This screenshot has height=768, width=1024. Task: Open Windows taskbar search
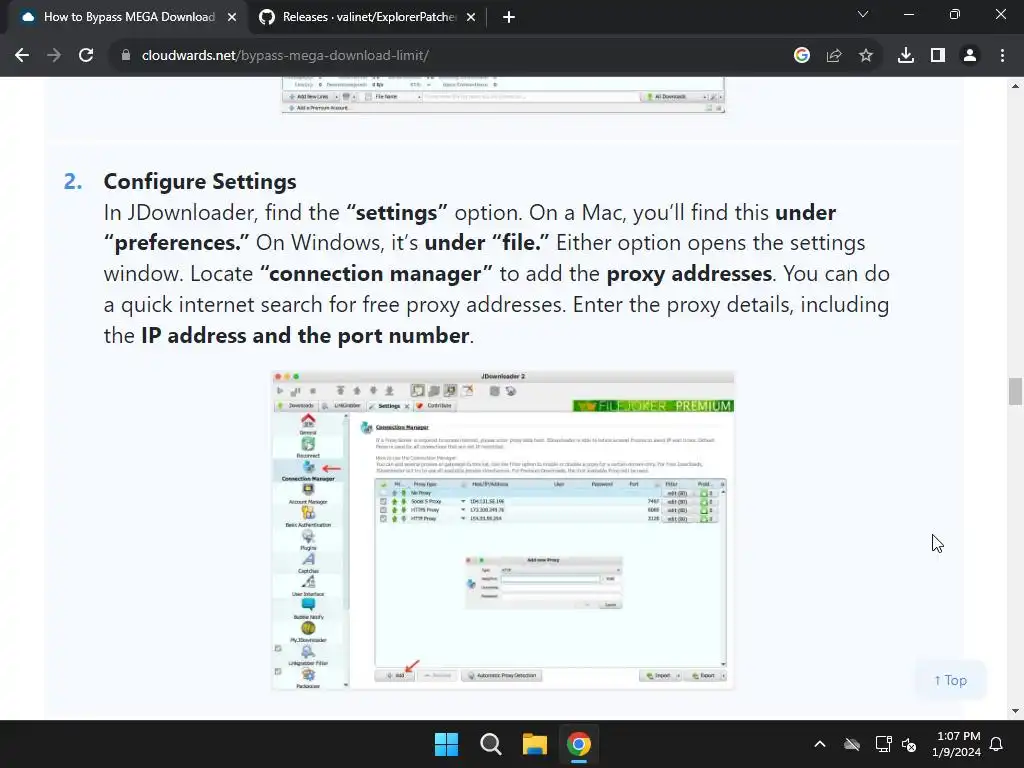tap(490, 744)
